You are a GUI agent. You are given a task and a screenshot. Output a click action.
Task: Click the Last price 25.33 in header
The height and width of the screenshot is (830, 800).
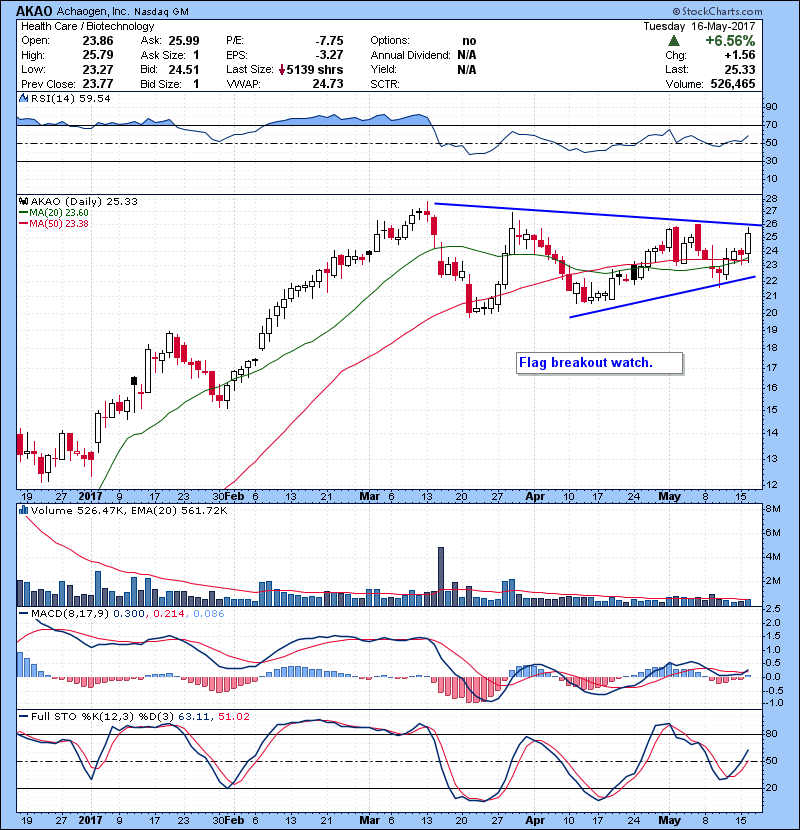click(740, 69)
